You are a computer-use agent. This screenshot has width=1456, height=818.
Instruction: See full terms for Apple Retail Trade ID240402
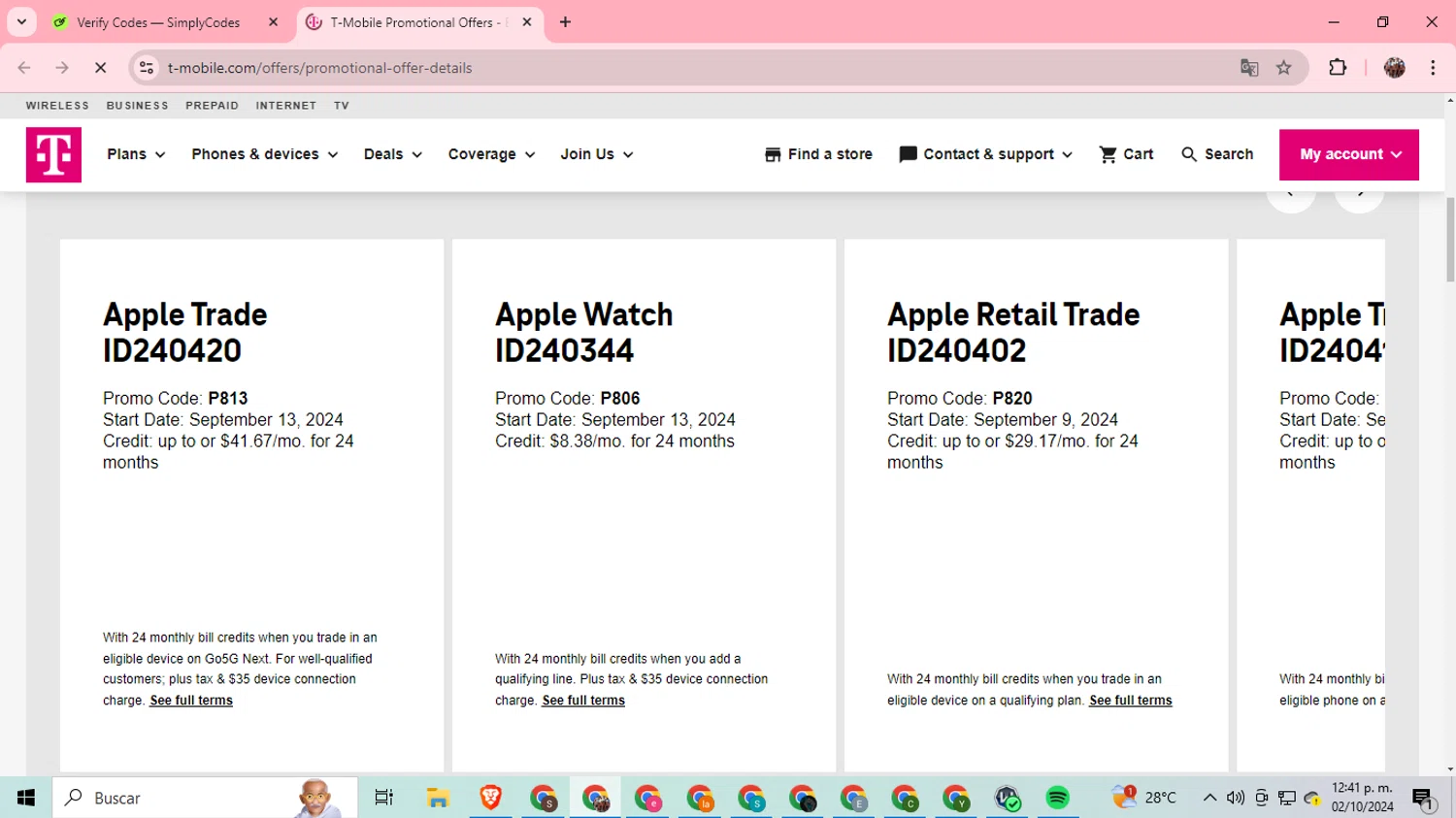tap(1131, 701)
